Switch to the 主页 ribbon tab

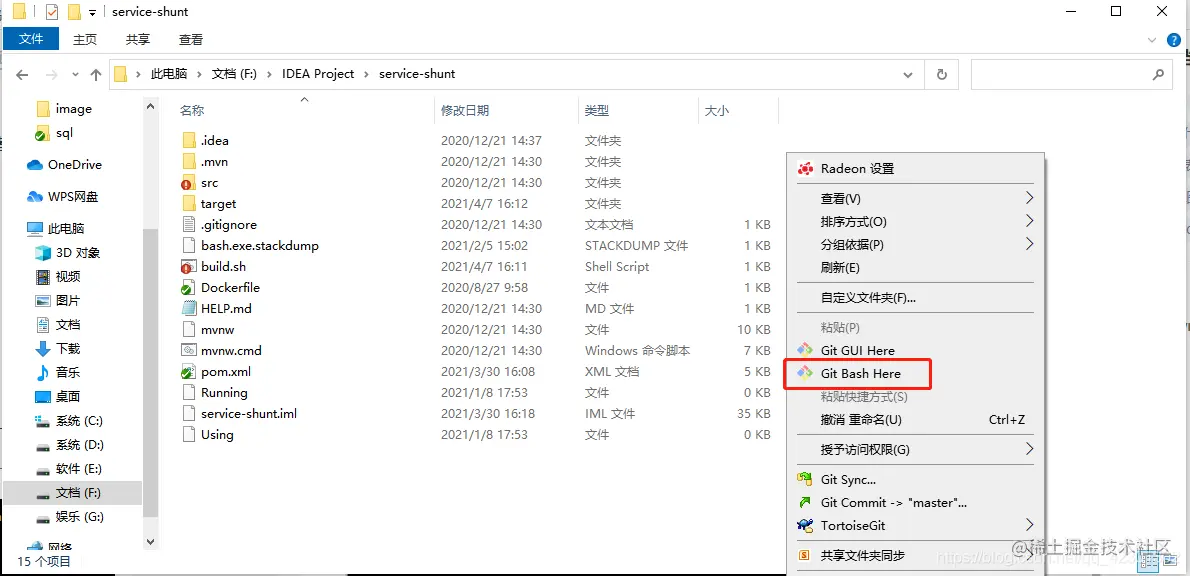coord(84,39)
